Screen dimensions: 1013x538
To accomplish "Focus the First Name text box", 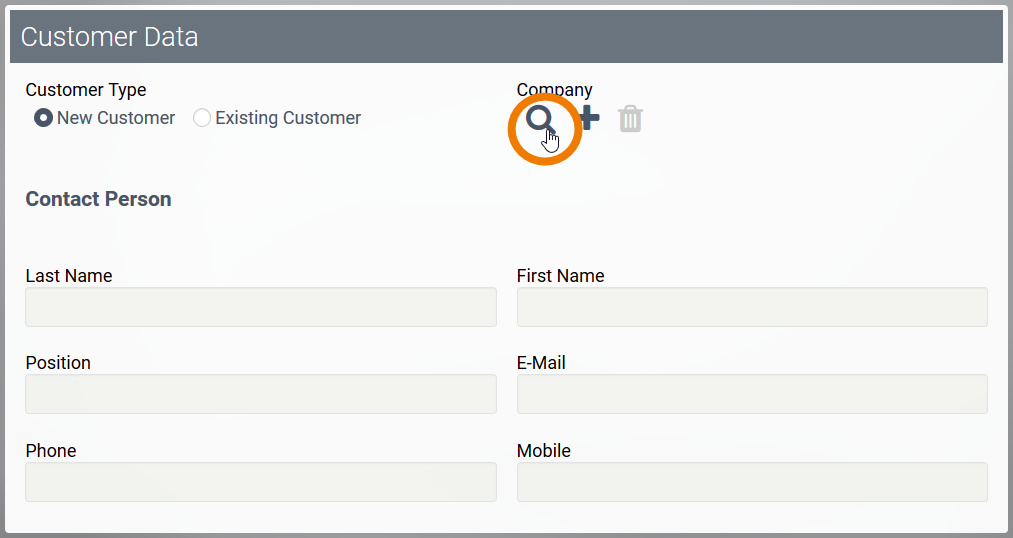I will coord(752,307).
